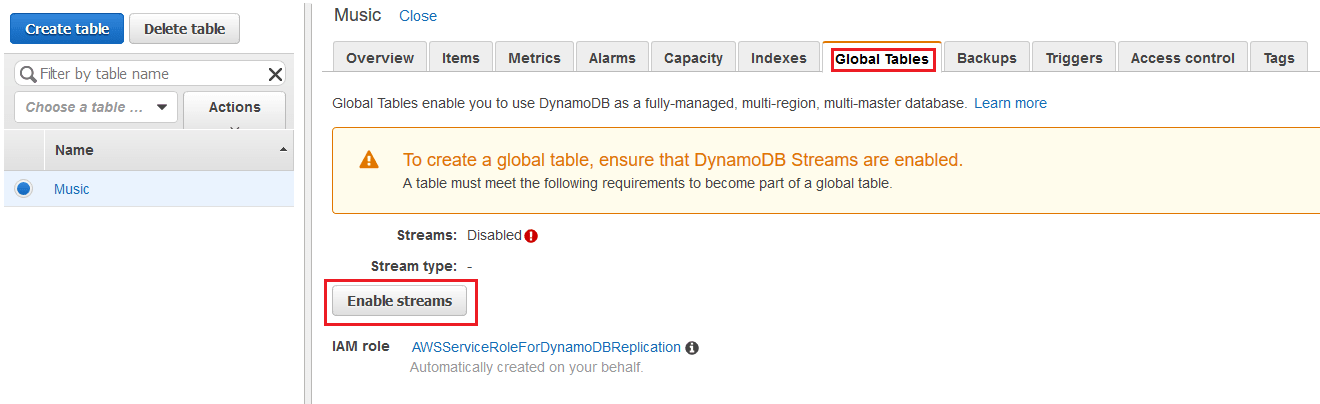Click the Enable streams button

coord(399,301)
